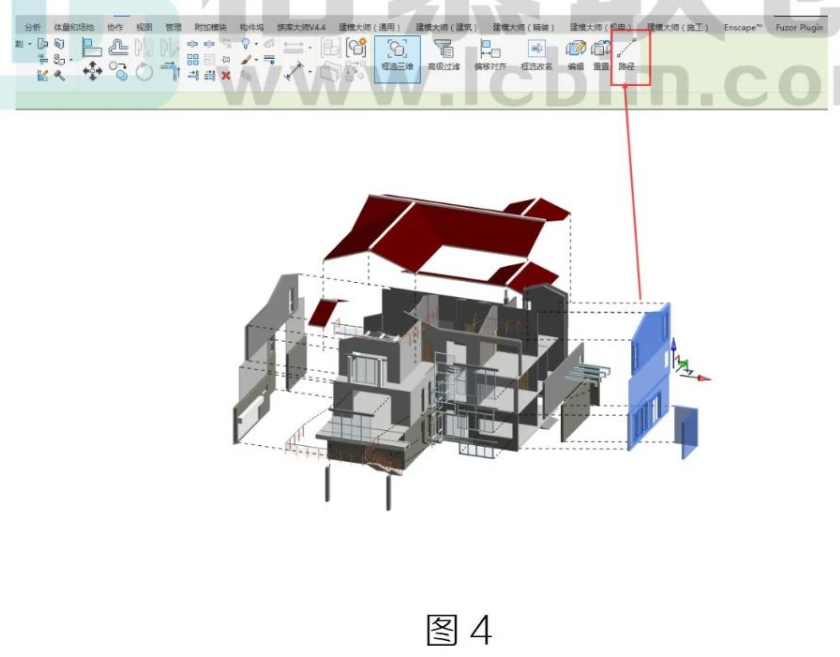Click the red horizontal displacement arrow
This screenshot has height=657, width=840.
(x=701, y=378)
